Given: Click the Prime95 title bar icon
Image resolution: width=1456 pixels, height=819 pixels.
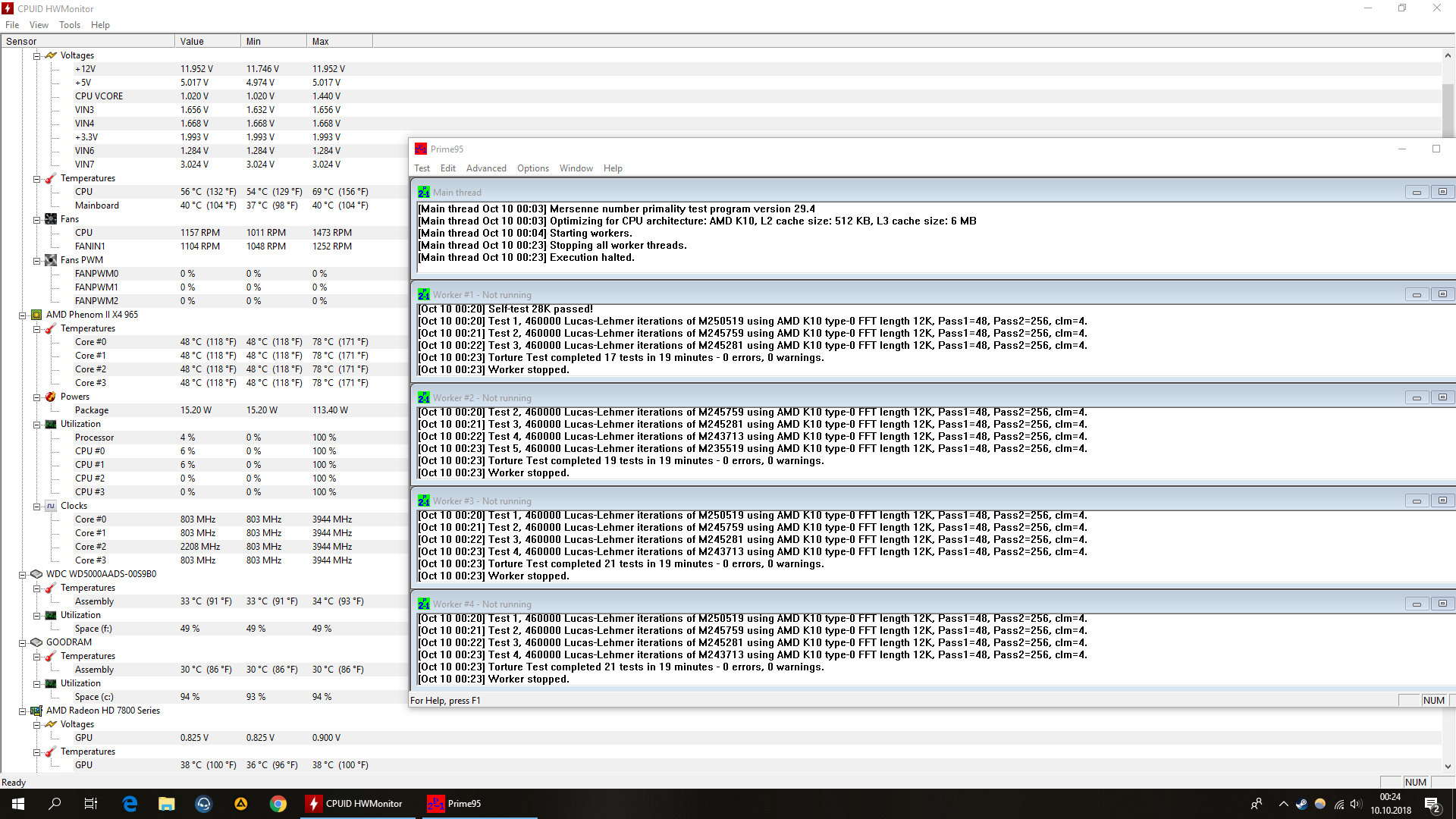Looking at the screenshot, I should (x=421, y=149).
